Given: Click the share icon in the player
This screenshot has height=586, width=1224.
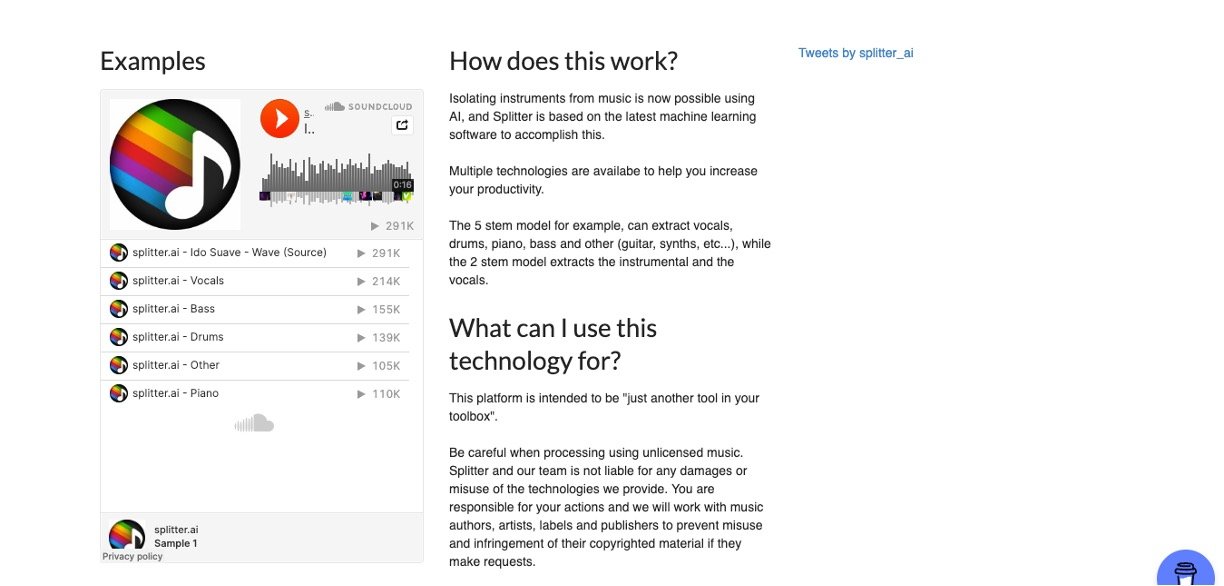Looking at the screenshot, I should (x=402, y=125).
